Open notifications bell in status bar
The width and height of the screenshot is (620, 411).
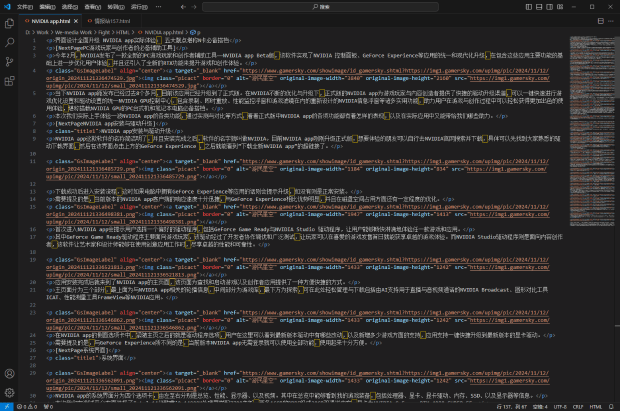point(611,407)
